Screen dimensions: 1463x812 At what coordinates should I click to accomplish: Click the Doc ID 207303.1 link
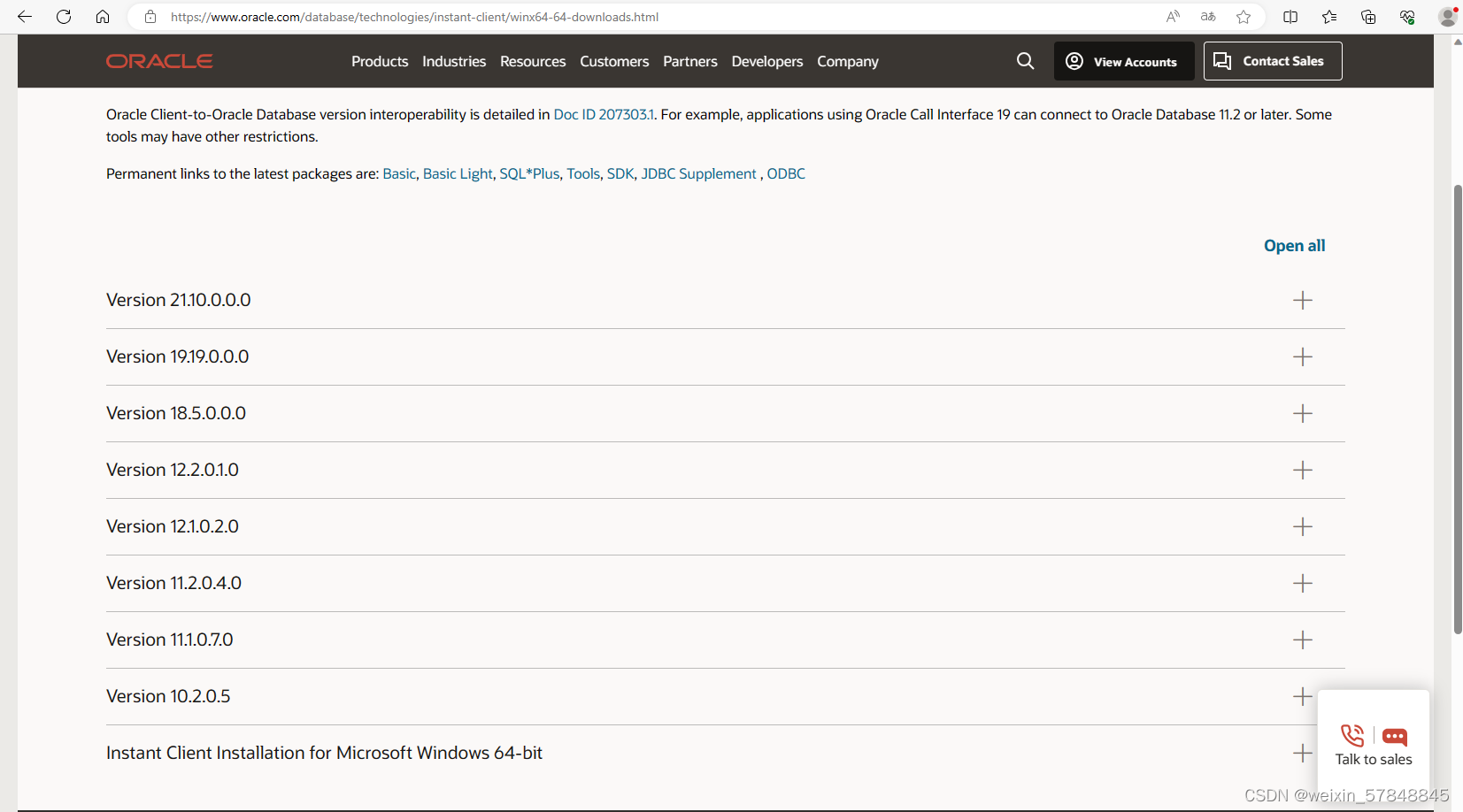coord(603,114)
